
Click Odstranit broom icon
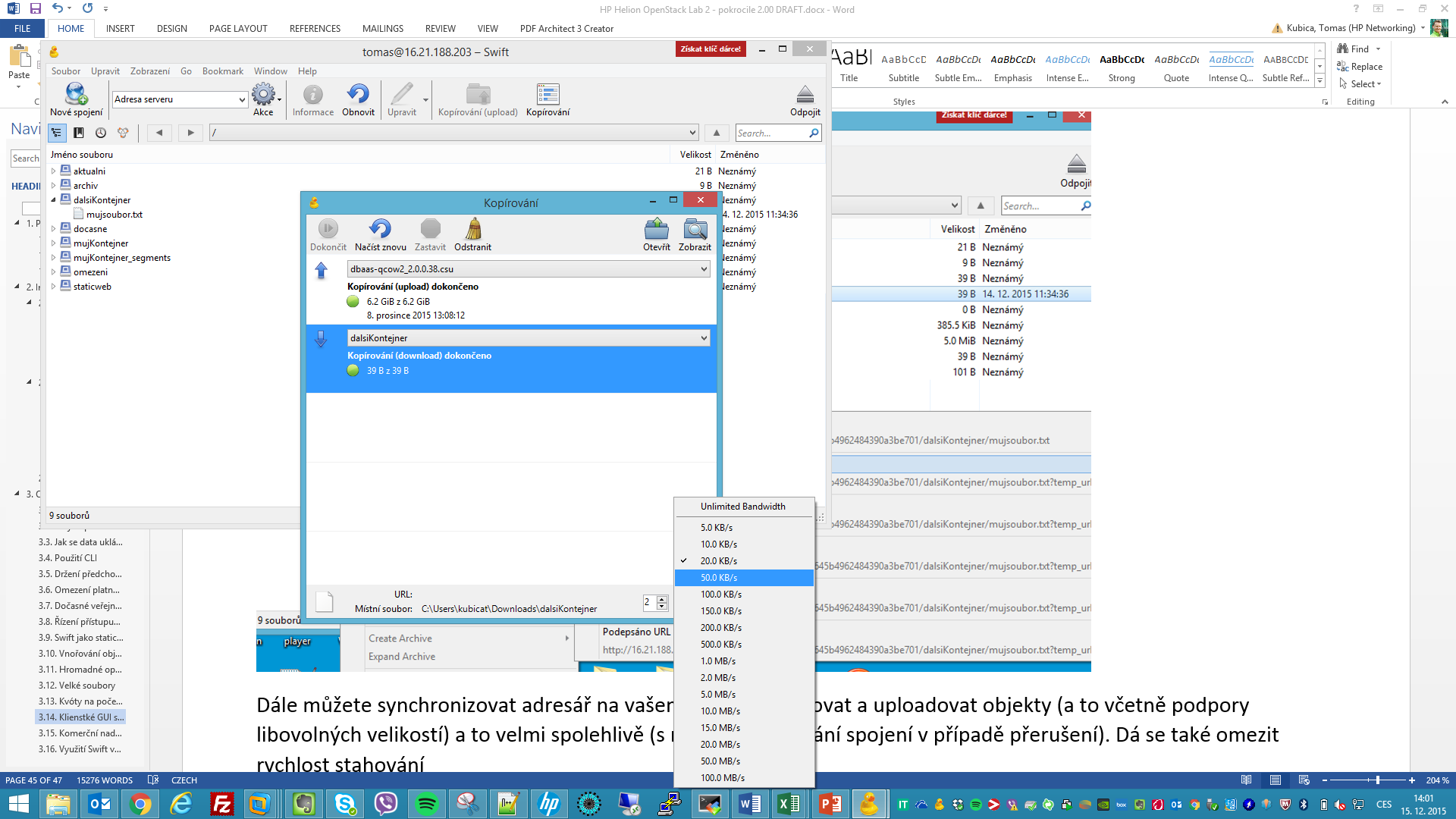(x=473, y=229)
